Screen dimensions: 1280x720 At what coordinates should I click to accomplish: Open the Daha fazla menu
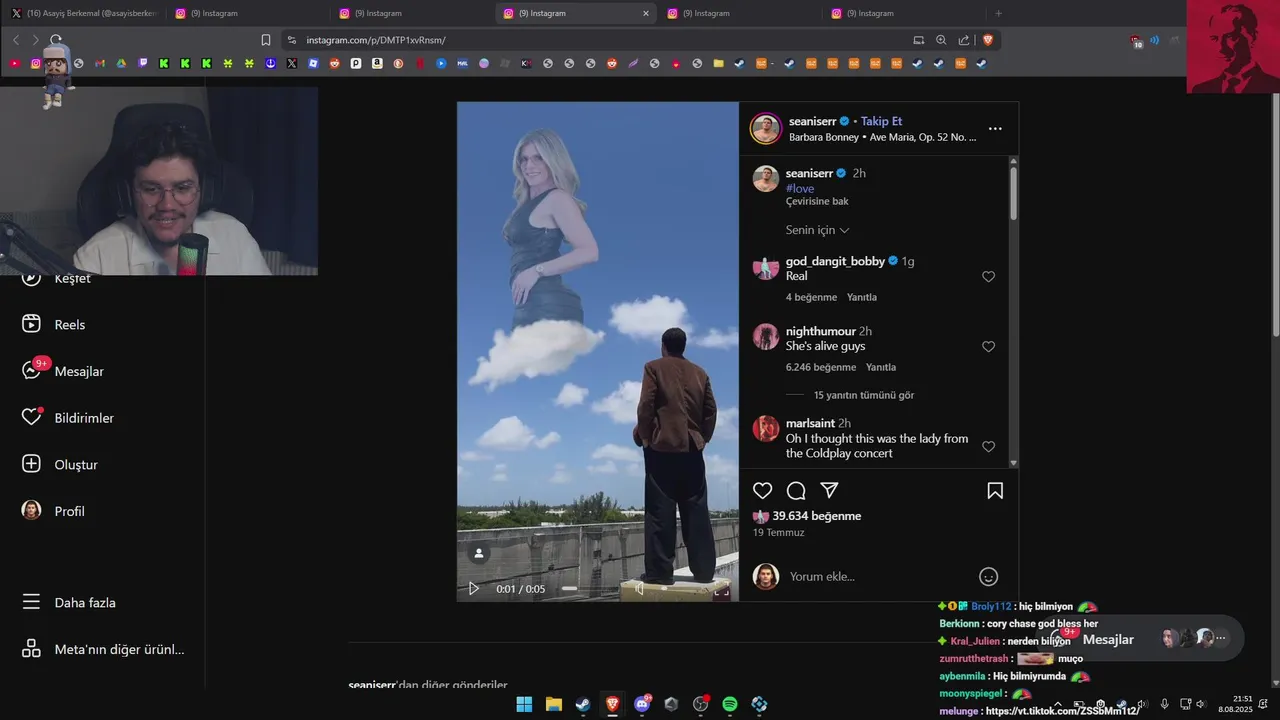click(68, 603)
